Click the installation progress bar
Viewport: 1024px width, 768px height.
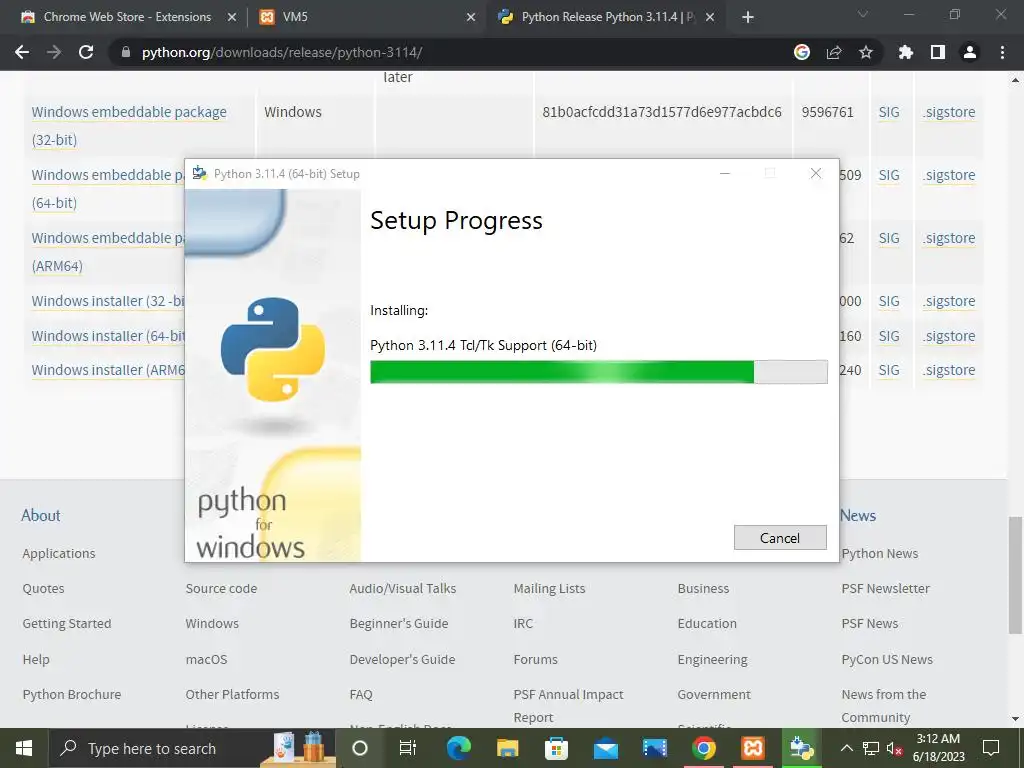click(x=598, y=372)
